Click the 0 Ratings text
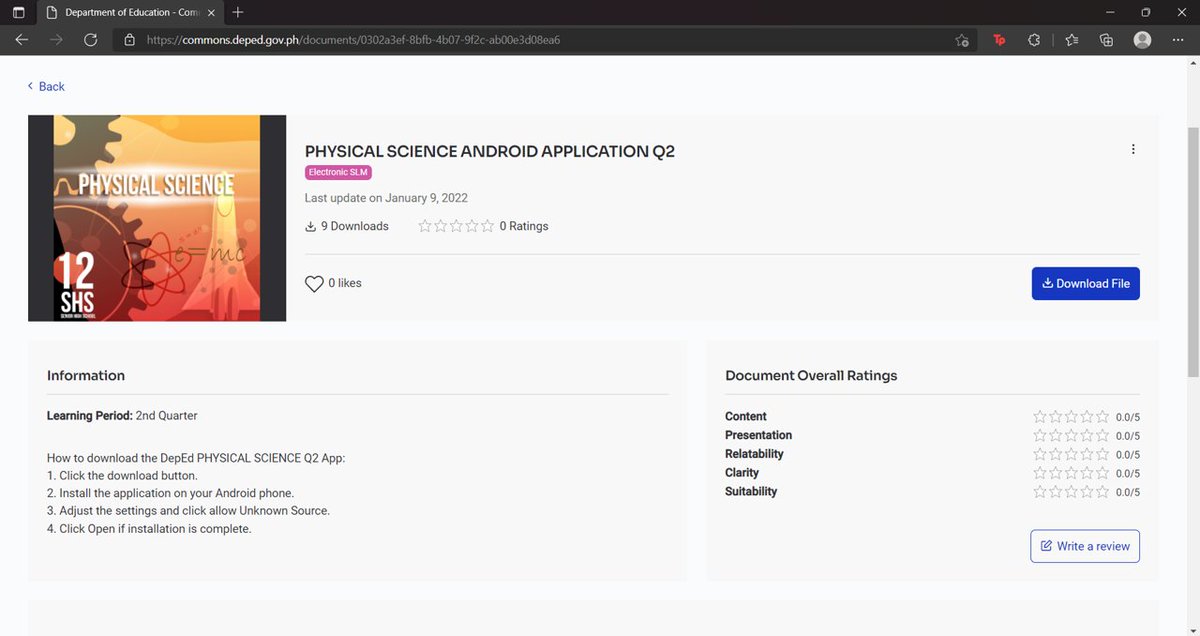1200x636 pixels. click(x=524, y=226)
